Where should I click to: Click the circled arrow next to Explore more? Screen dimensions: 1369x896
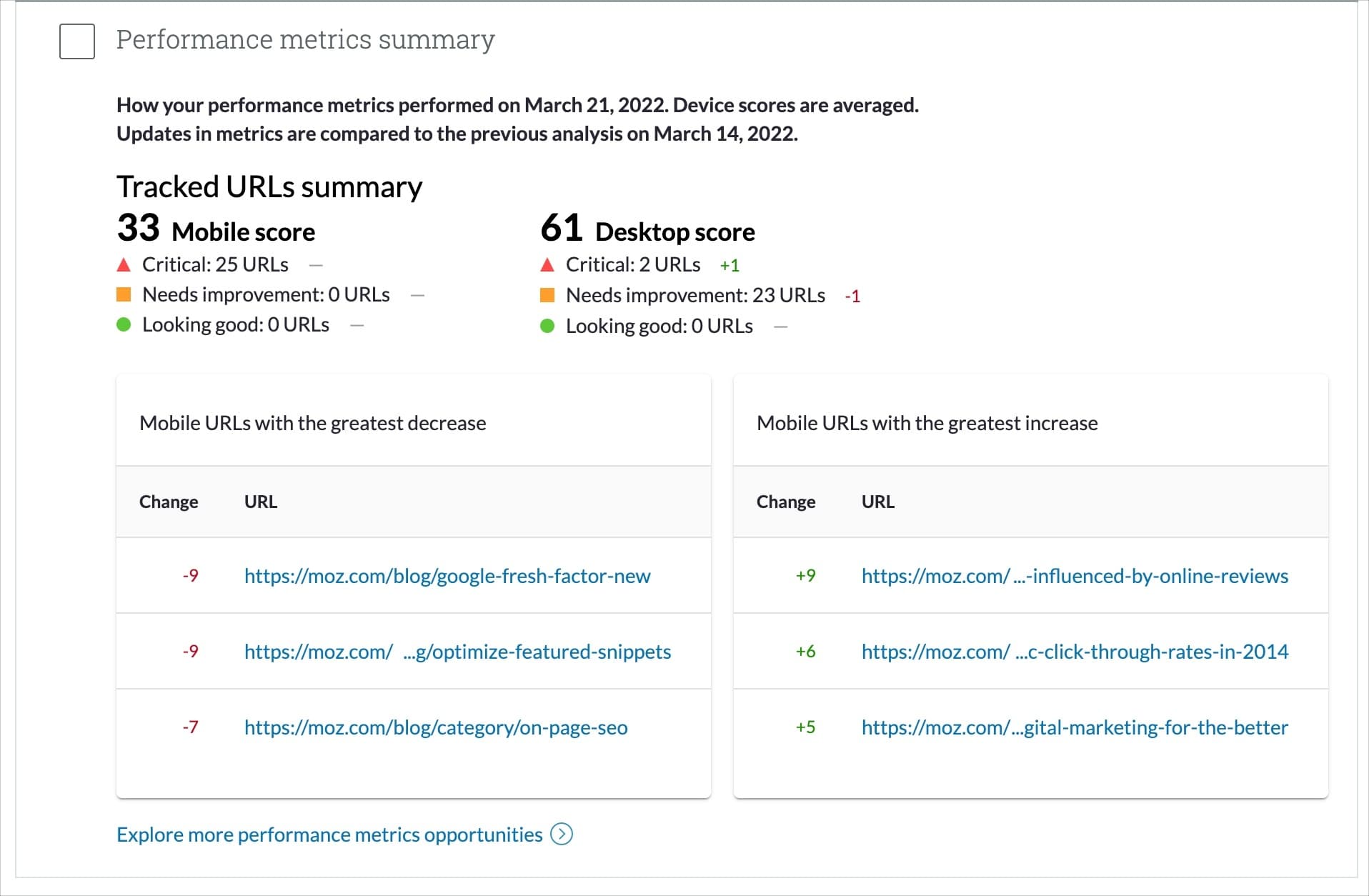click(x=563, y=834)
